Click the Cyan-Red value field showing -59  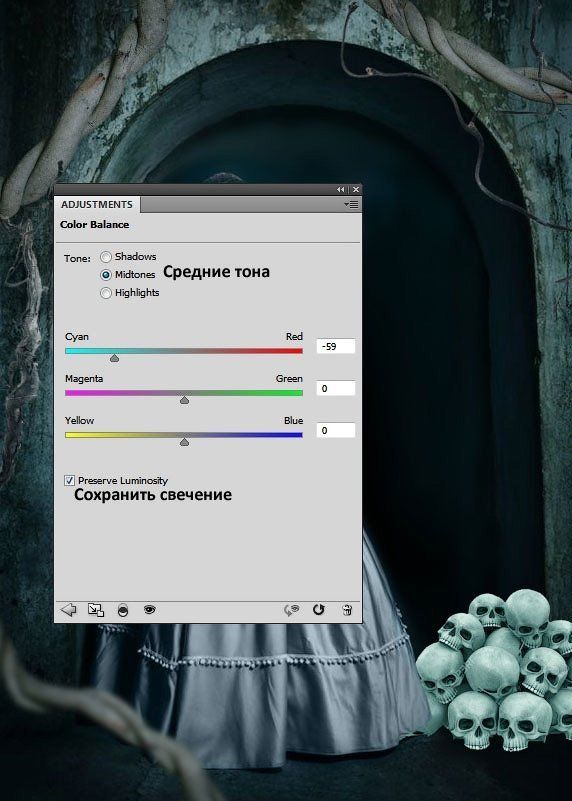(x=336, y=346)
